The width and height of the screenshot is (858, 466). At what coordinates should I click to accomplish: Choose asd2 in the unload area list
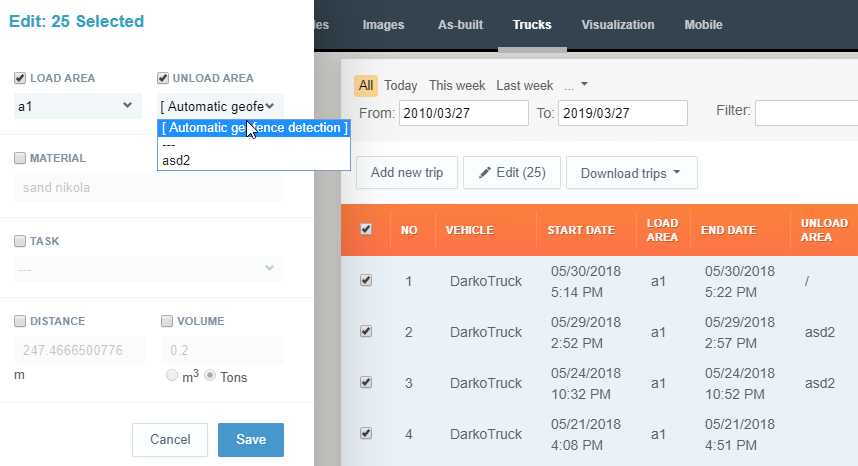[x=254, y=160]
